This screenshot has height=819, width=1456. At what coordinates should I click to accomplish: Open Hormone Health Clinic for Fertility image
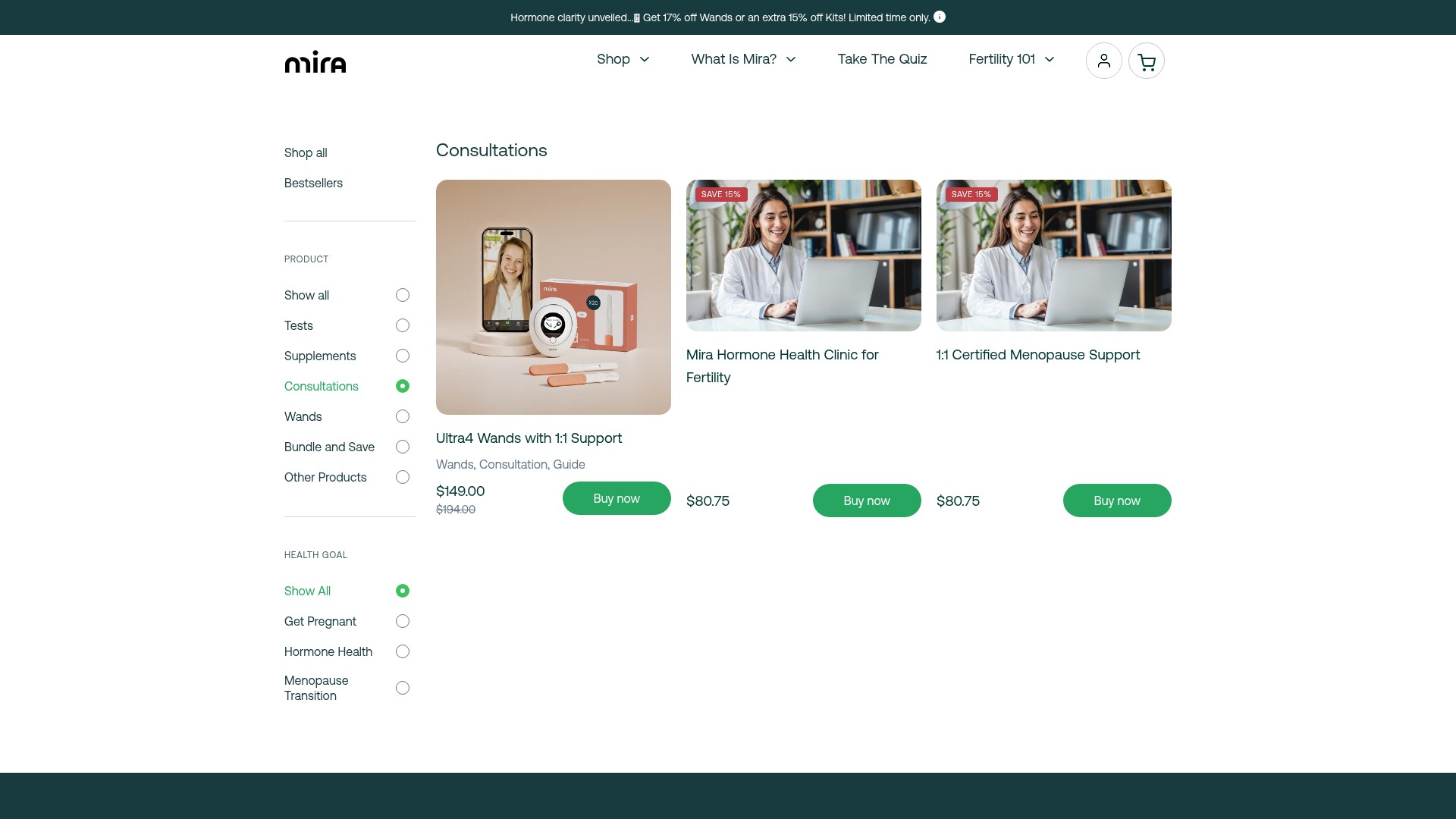tap(804, 256)
